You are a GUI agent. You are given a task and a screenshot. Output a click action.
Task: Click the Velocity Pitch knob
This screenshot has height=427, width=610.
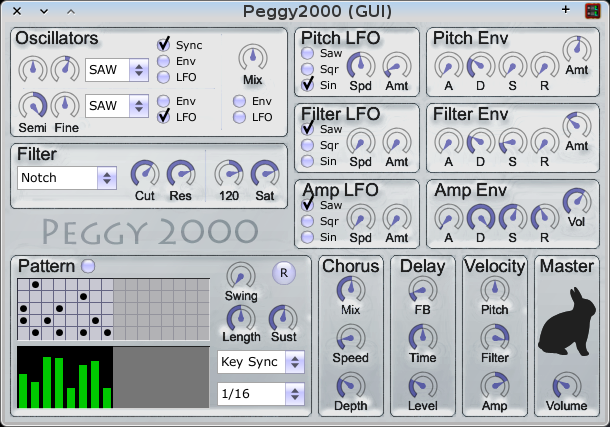[495, 290]
